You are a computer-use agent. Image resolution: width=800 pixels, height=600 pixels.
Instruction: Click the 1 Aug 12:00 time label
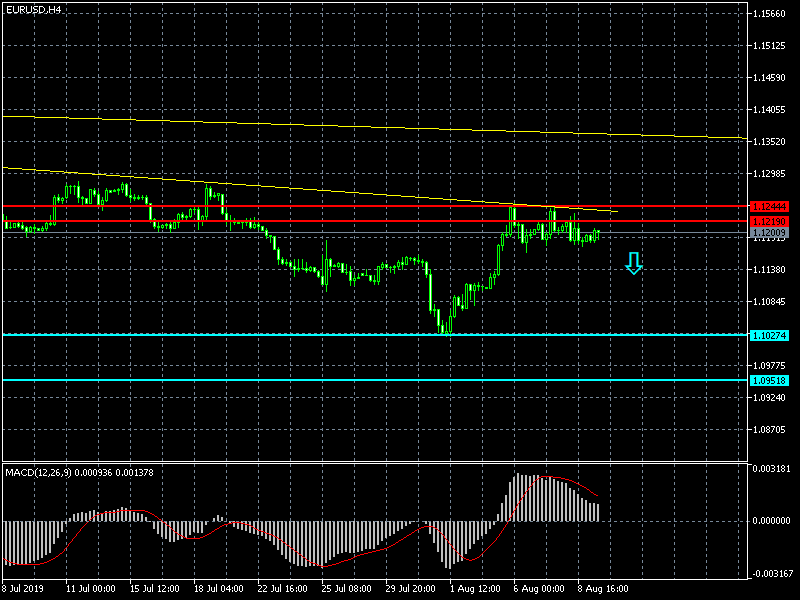(476, 589)
